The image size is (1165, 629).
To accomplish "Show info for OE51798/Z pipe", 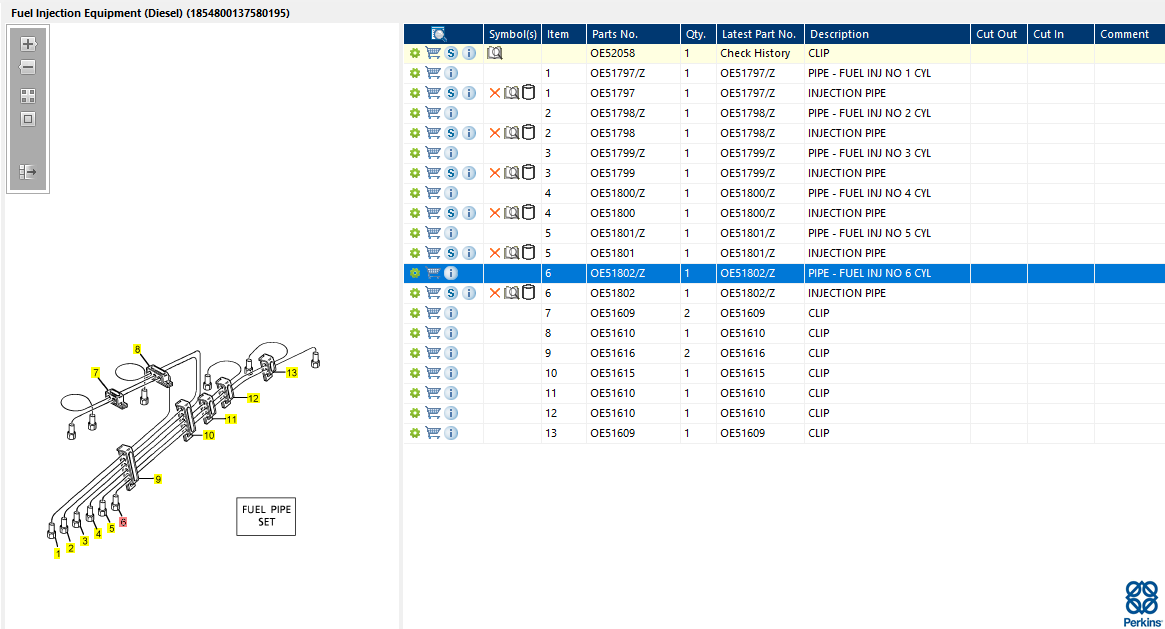I will click(451, 113).
